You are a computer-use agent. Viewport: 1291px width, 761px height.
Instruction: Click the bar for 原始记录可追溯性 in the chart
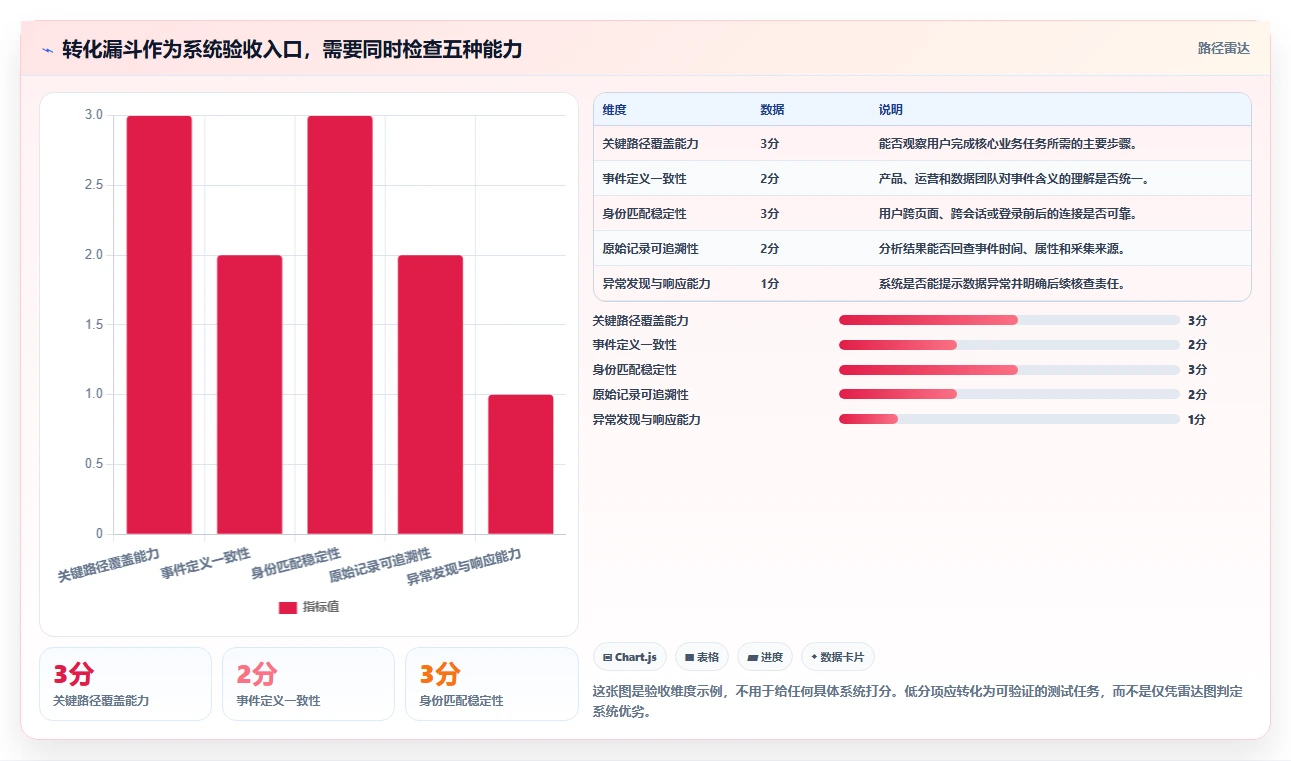point(430,394)
